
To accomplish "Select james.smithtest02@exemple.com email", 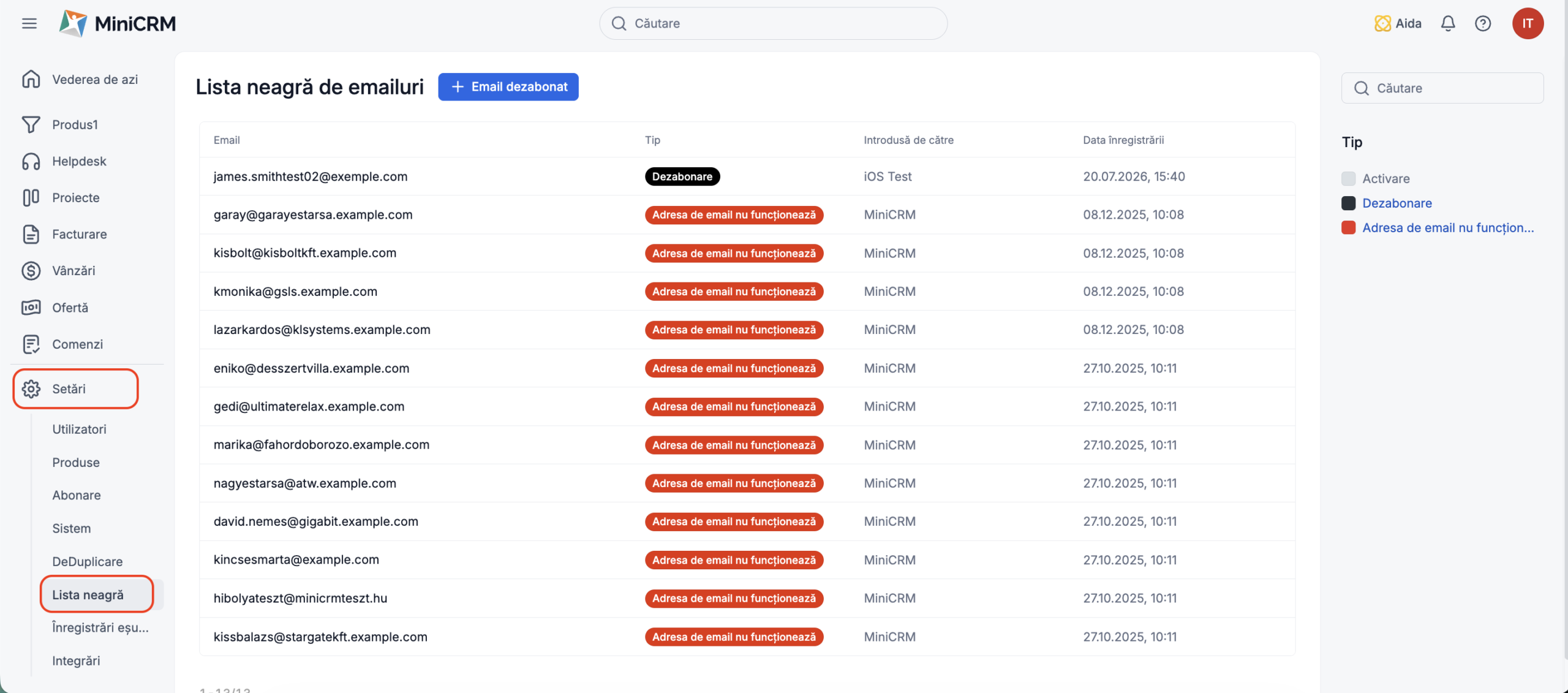I will coord(311,176).
